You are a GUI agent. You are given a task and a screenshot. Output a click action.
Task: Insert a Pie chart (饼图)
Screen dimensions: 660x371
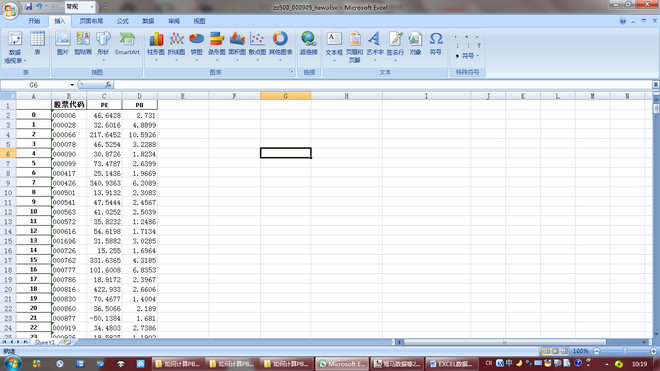click(196, 45)
